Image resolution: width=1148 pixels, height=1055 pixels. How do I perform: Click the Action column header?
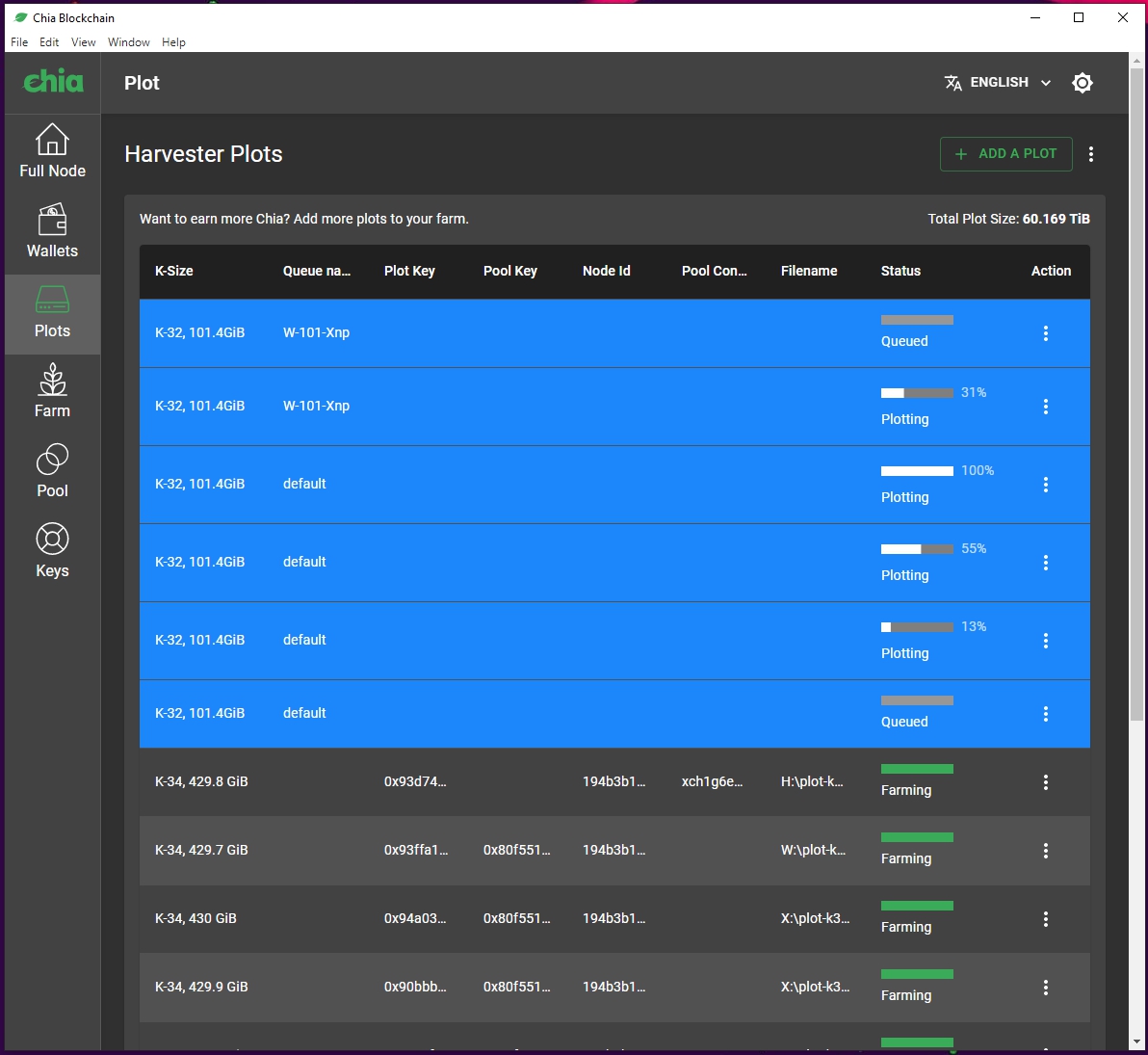(1051, 271)
